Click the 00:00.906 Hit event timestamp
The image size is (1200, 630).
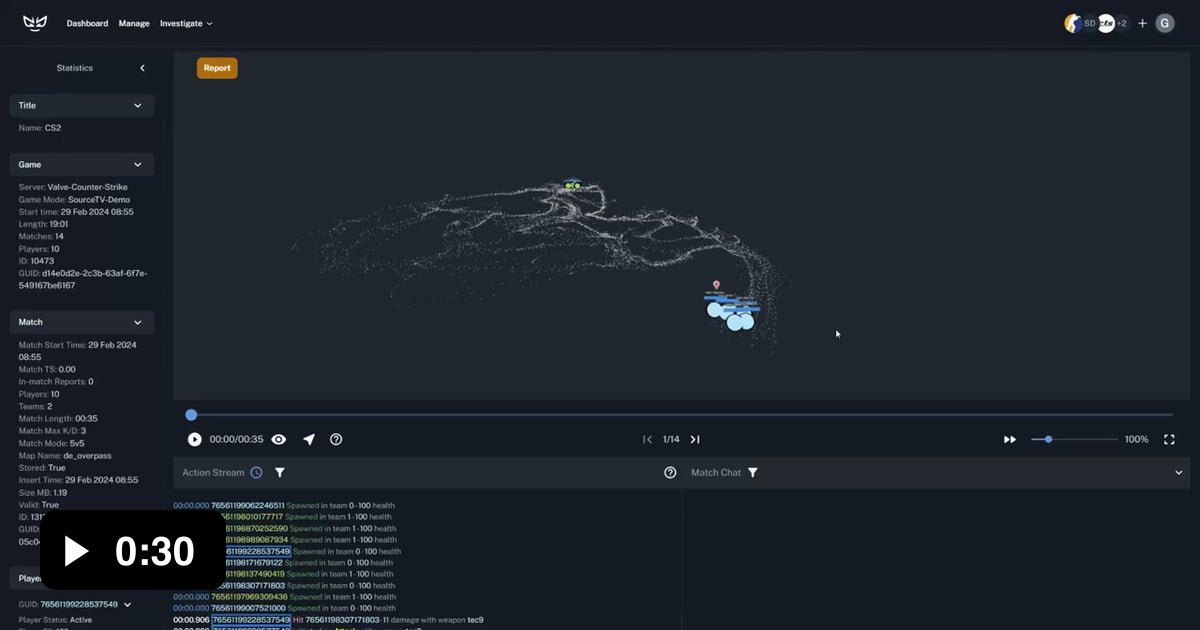point(191,620)
